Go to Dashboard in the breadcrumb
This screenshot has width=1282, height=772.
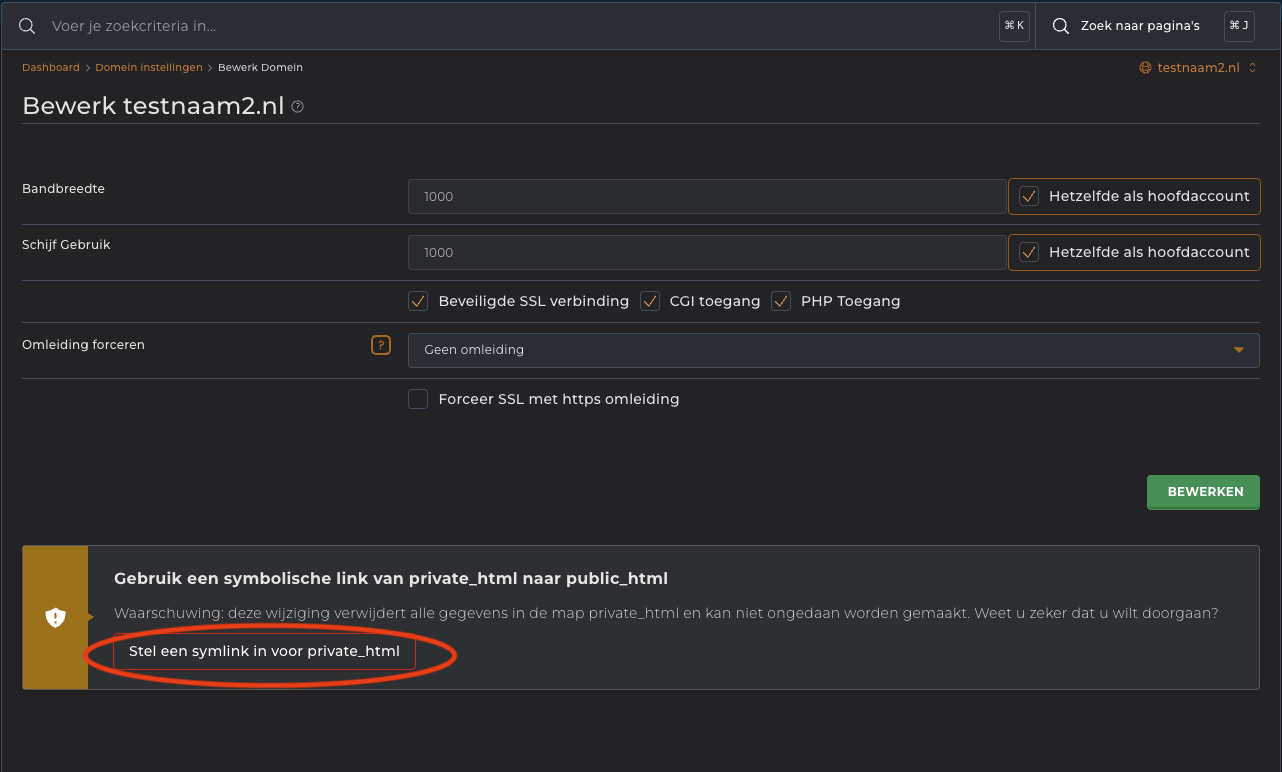coord(51,68)
